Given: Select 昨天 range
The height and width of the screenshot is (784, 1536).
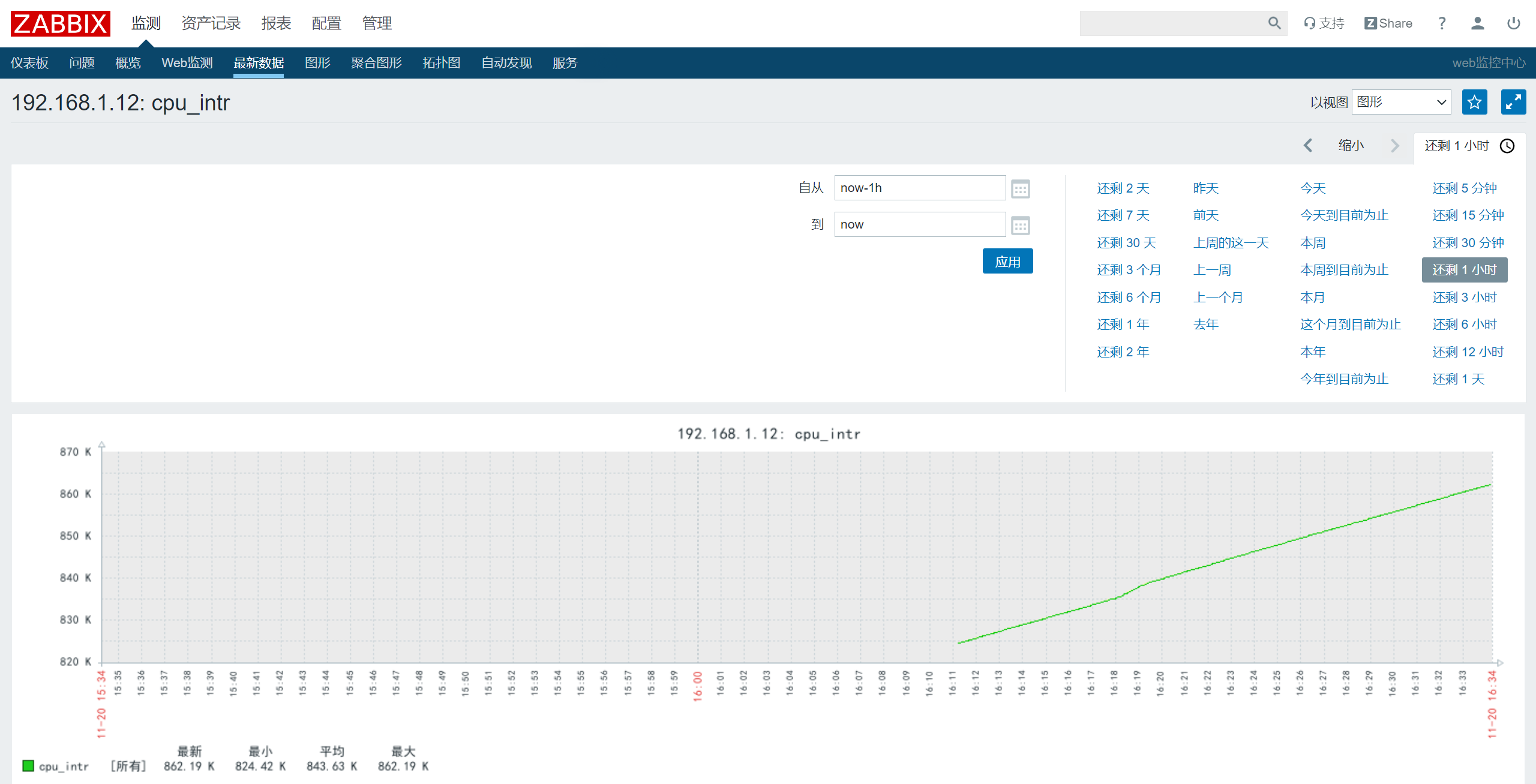Looking at the screenshot, I should coord(1206,188).
